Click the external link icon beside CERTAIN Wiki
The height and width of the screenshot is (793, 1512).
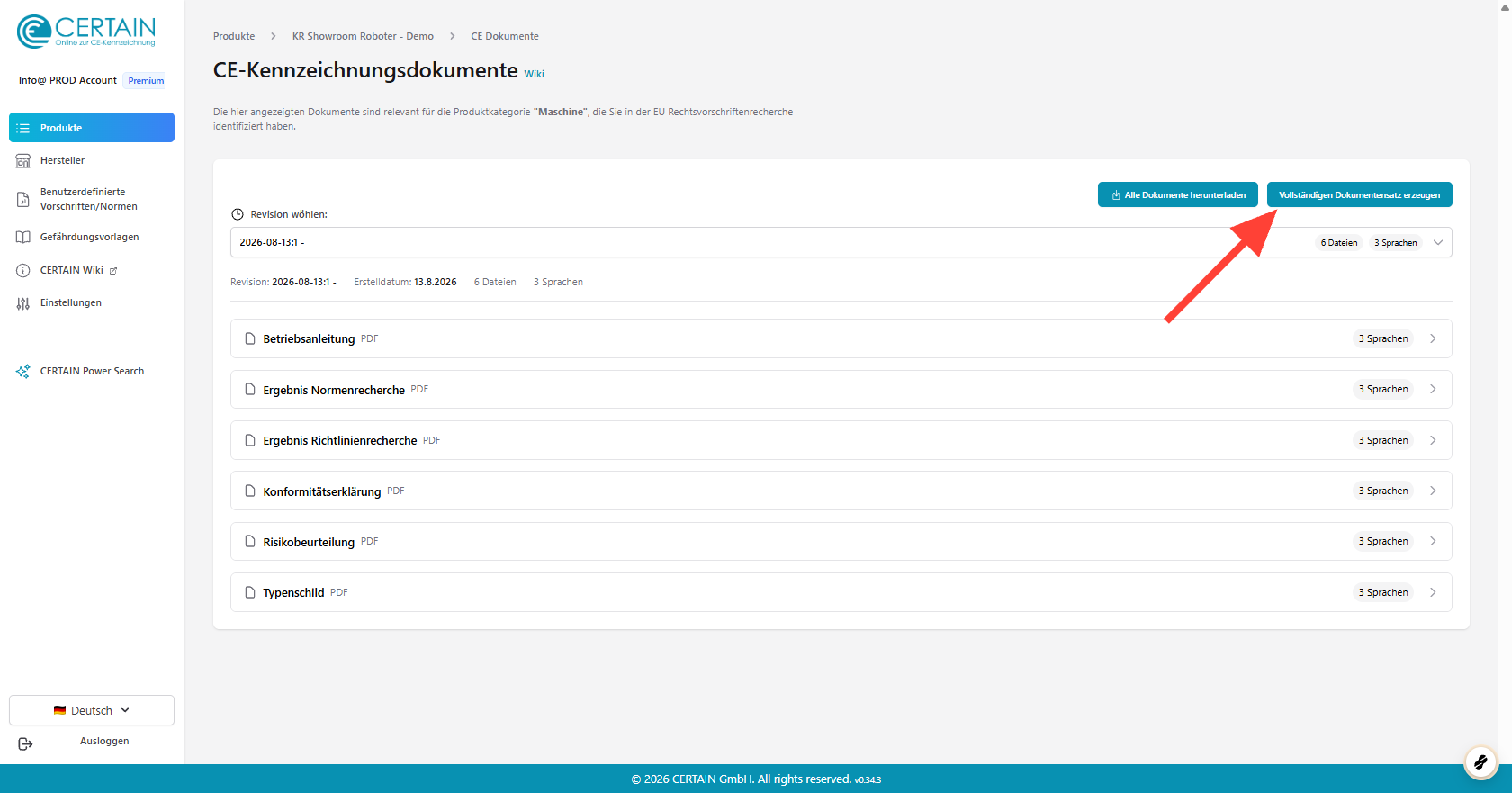(x=113, y=271)
